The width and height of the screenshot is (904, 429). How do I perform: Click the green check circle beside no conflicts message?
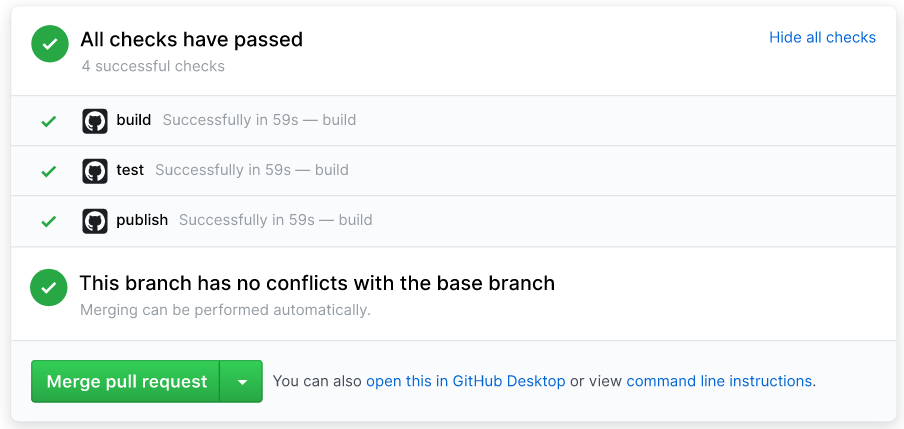coord(49,287)
